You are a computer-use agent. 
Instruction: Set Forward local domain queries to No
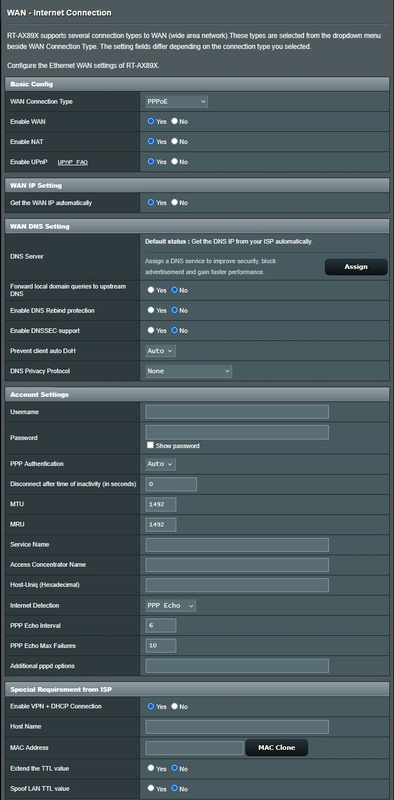click(x=175, y=290)
